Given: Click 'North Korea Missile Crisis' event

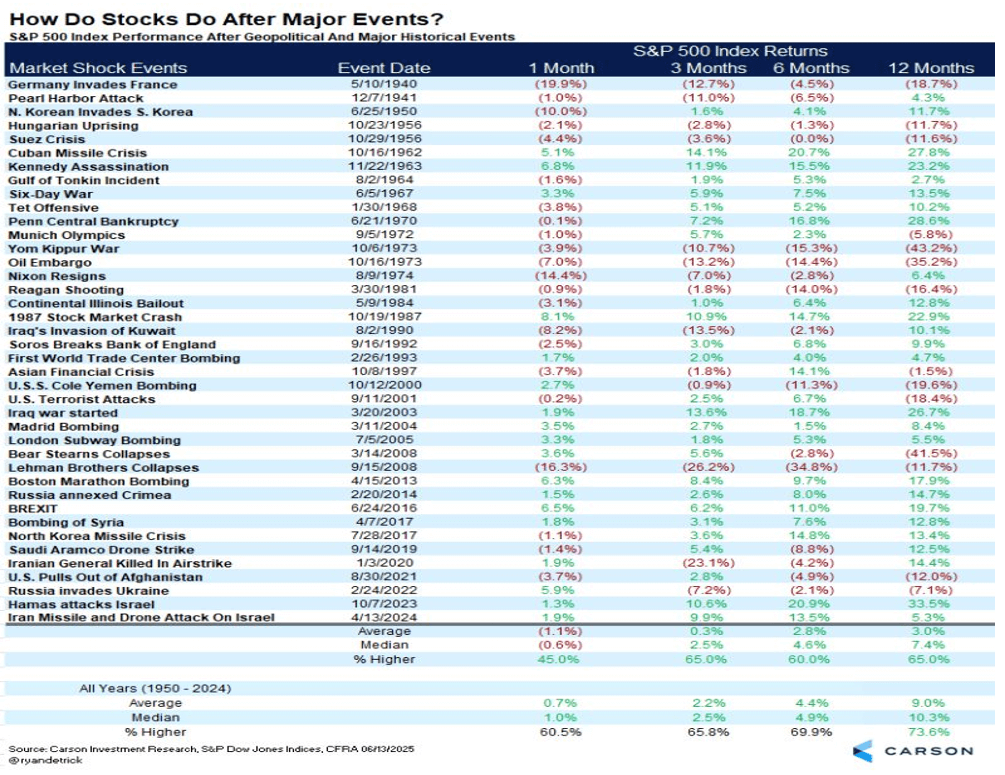Looking at the screenshot, I should click(x=96, y=536).
